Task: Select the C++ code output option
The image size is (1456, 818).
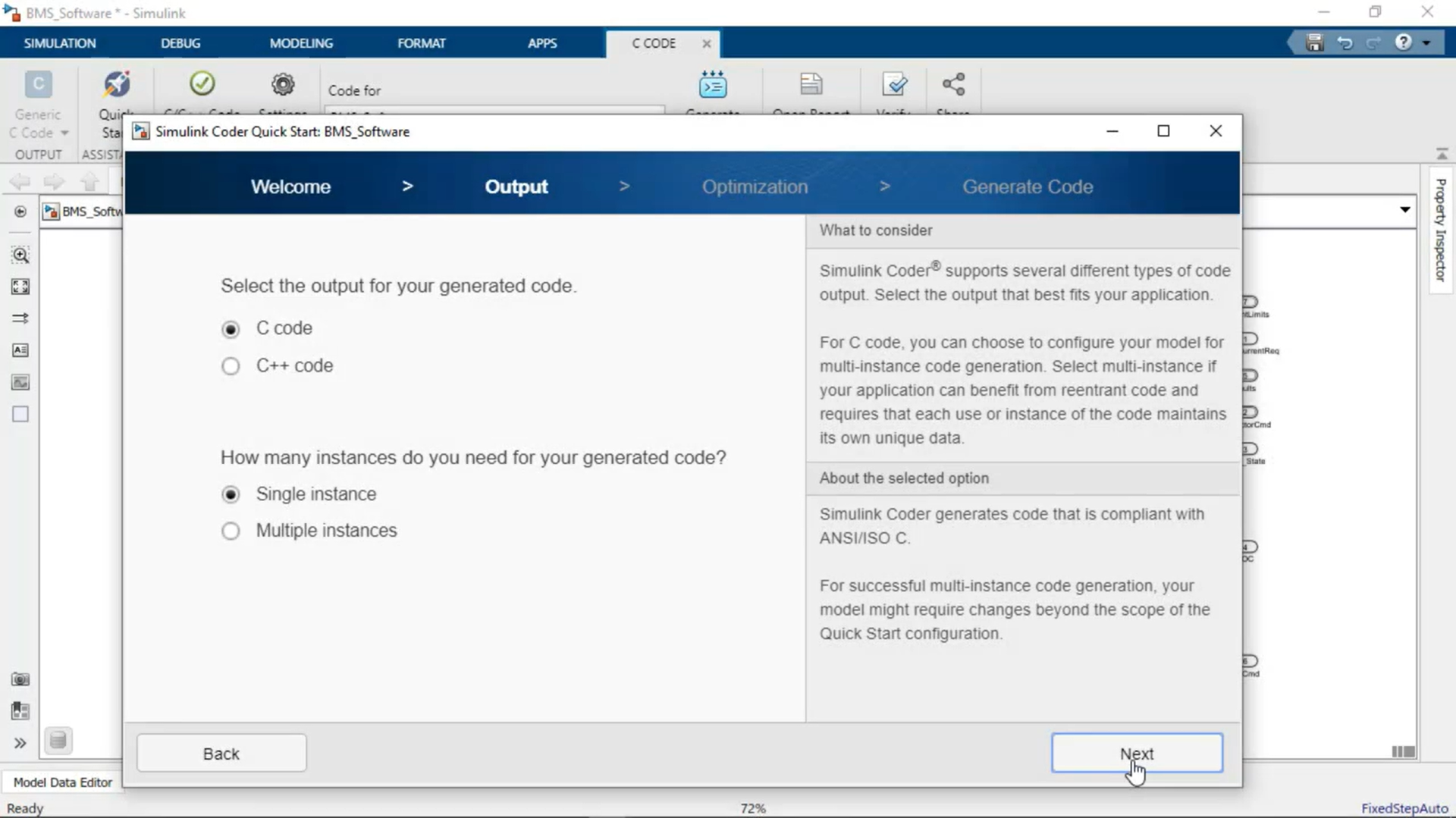Action: click(x=231, y=366)
